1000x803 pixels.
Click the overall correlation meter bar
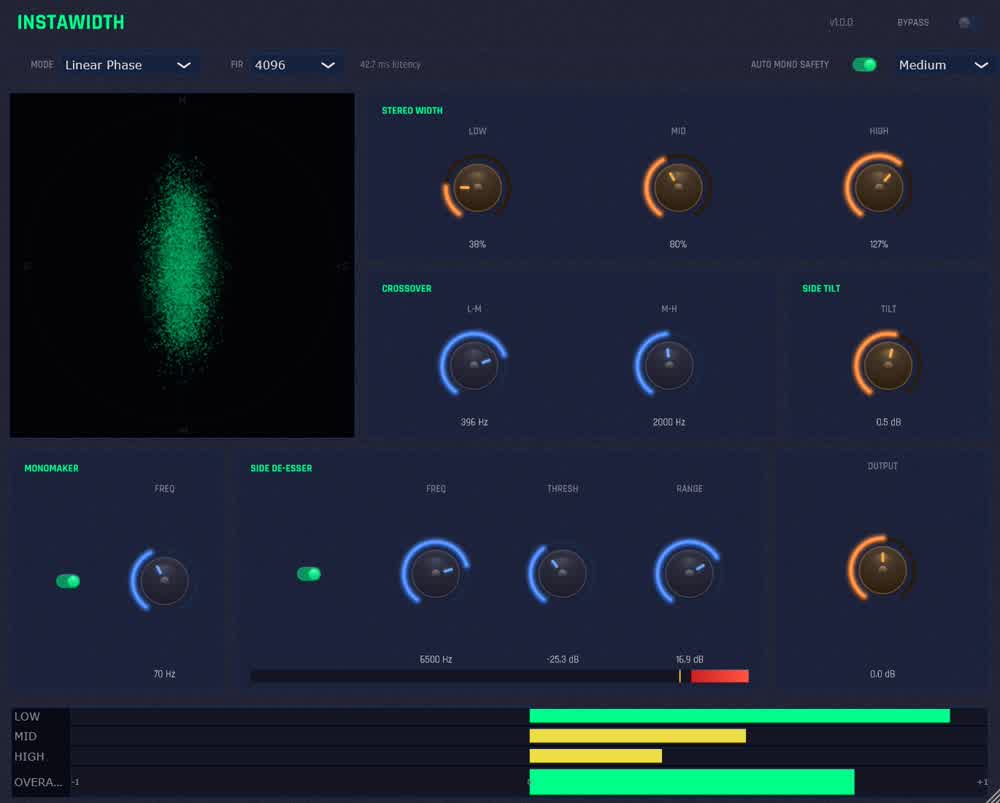click(x=529, y=782)
